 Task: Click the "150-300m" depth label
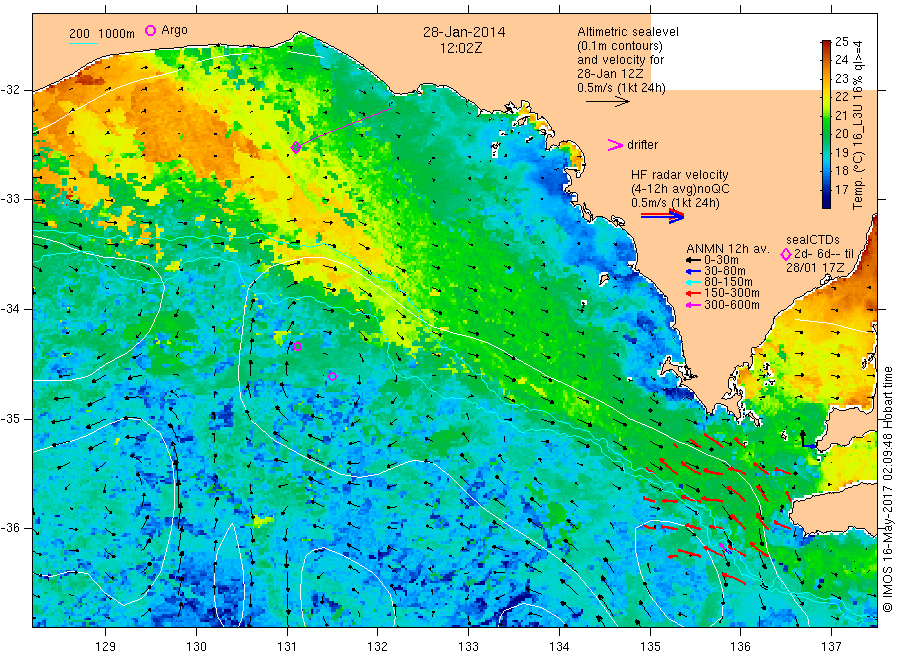732,293
